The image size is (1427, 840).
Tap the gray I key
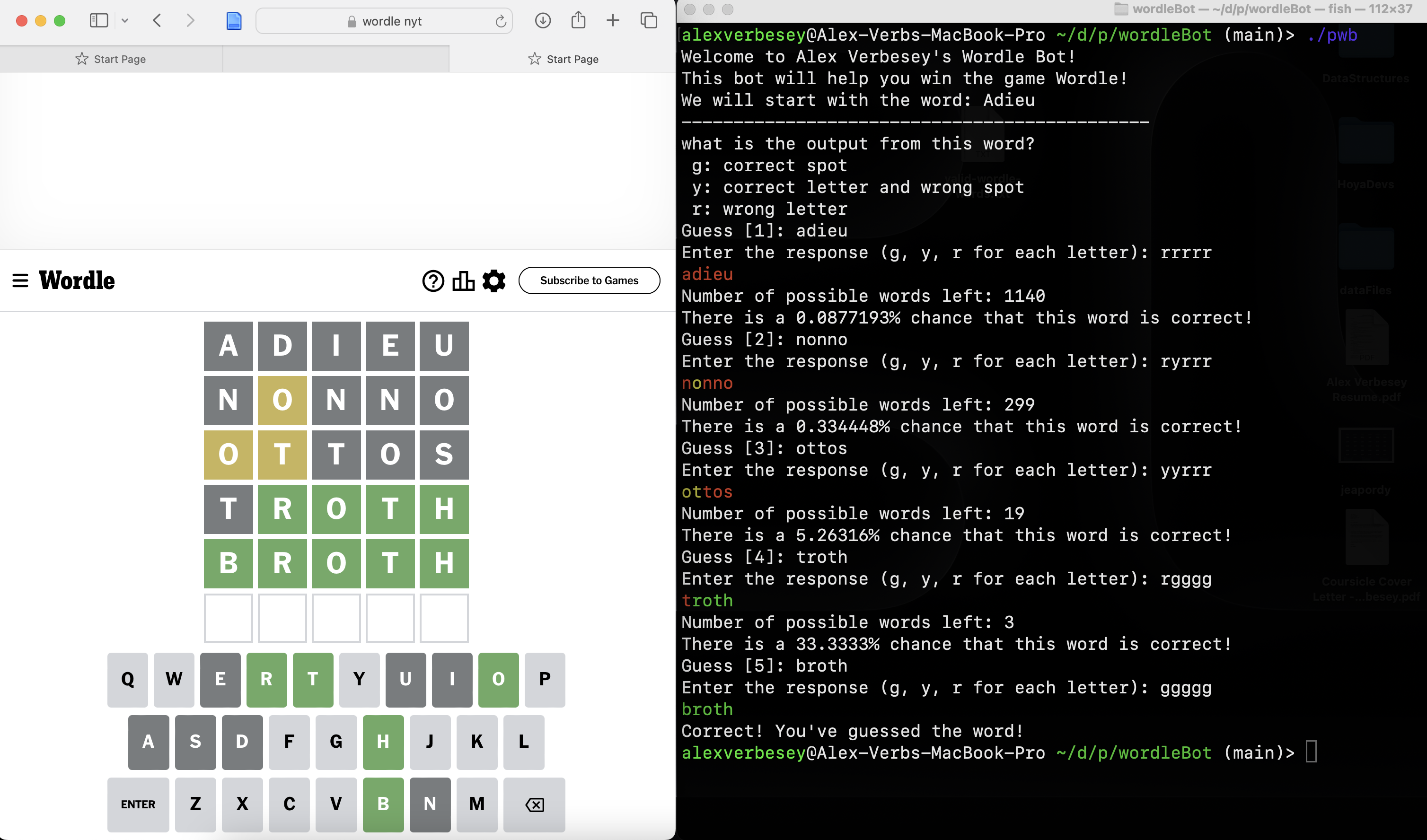coord(452,679)
